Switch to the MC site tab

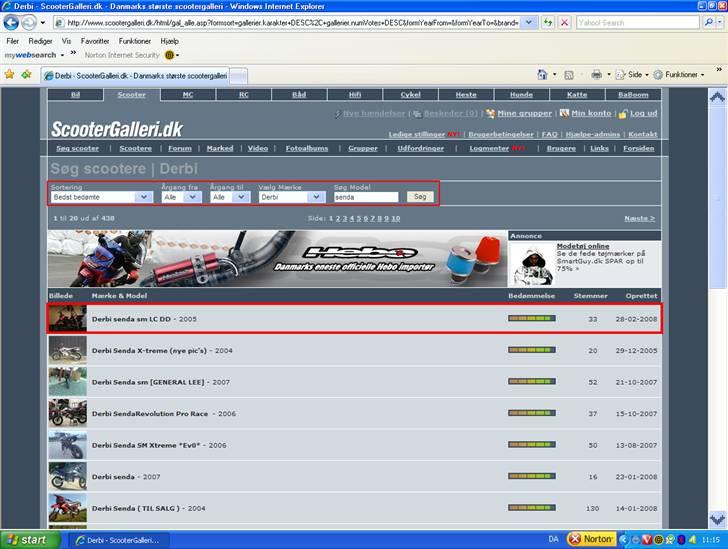[187, 95]
